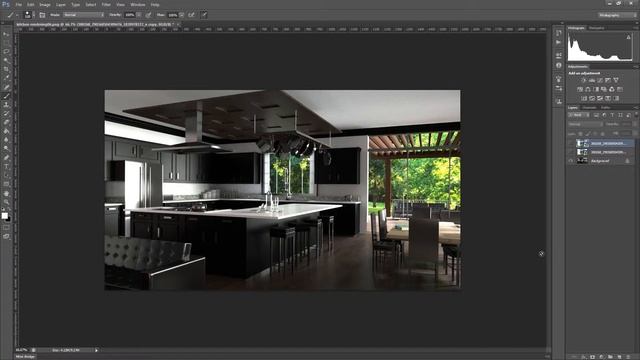
Task: Click the brush Opacity value field
Action: [130, 15]
